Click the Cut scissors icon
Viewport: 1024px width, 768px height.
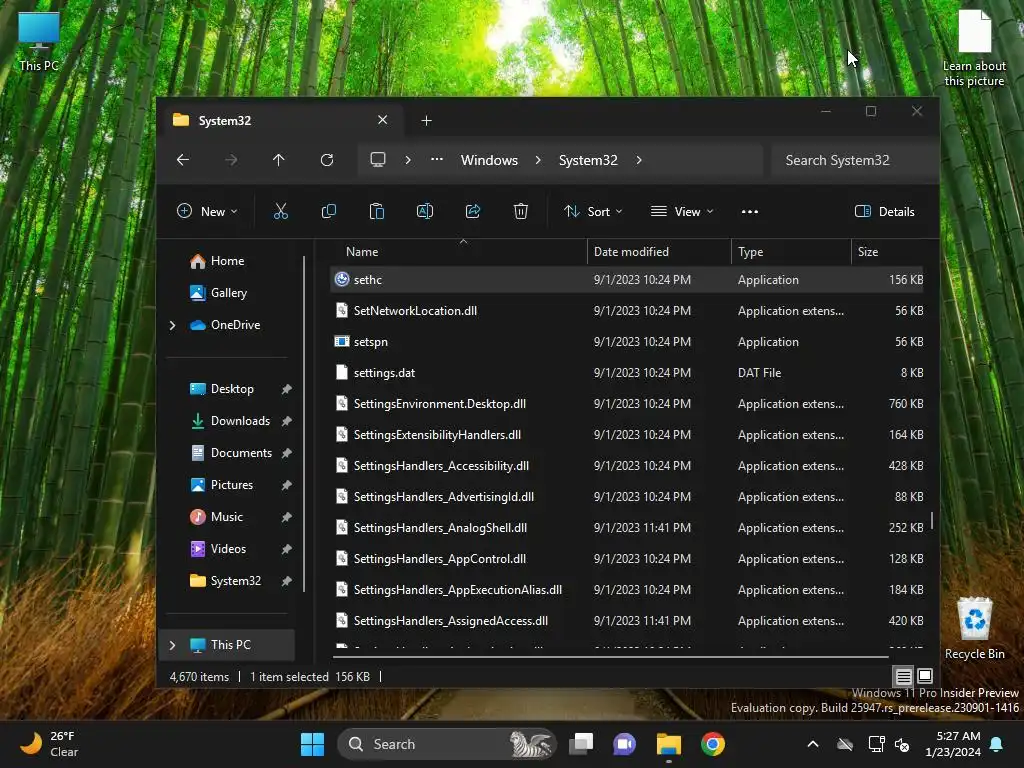281,211
